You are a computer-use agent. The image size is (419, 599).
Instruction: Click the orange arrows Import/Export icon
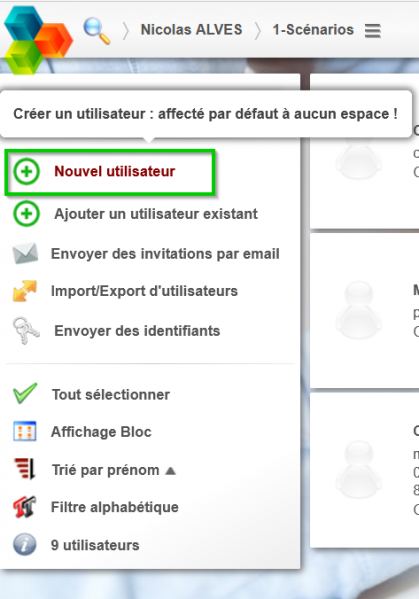(x=25, y=291)
